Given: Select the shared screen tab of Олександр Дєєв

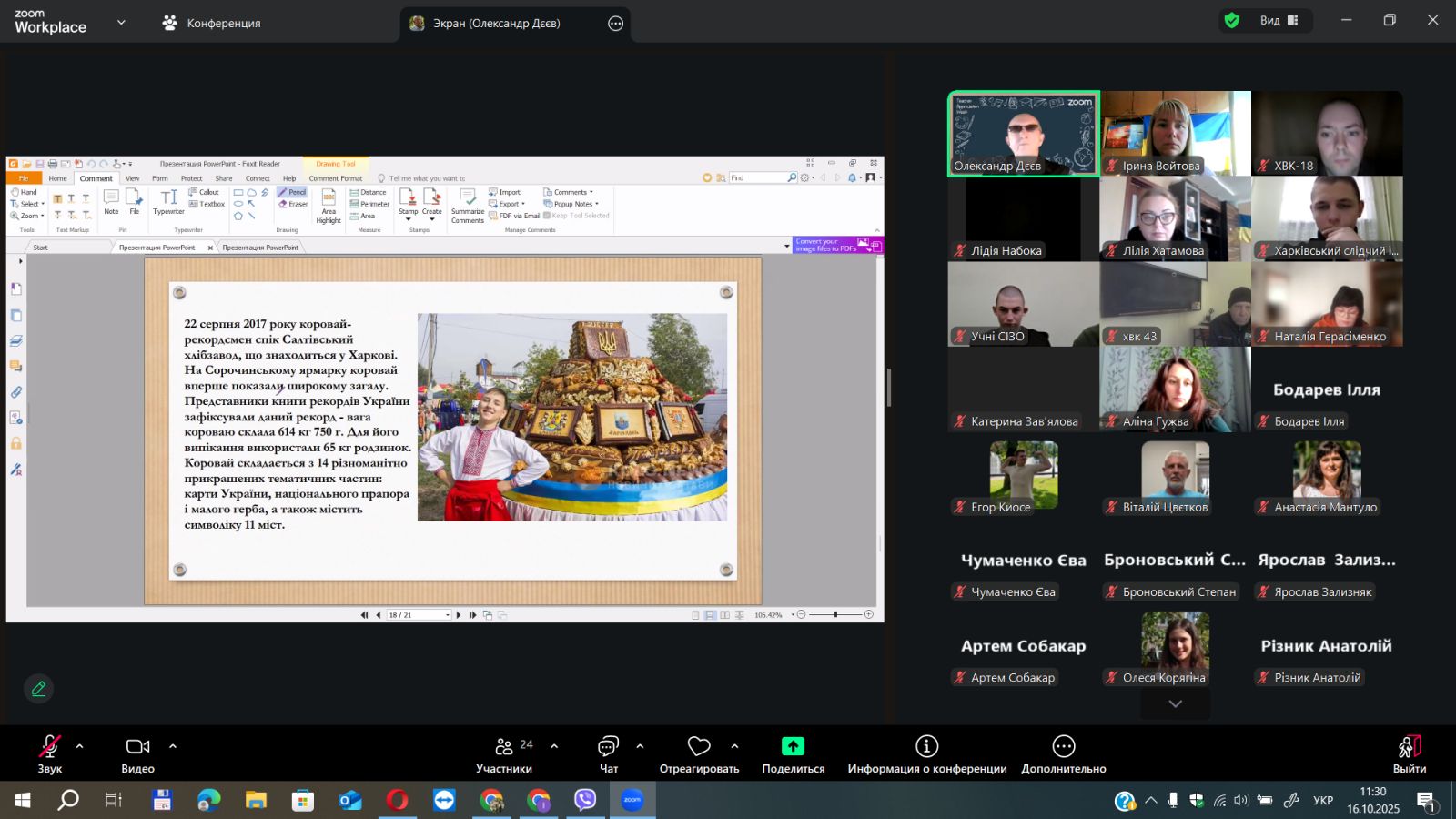Looking at the screenshot, I should 496,24.
